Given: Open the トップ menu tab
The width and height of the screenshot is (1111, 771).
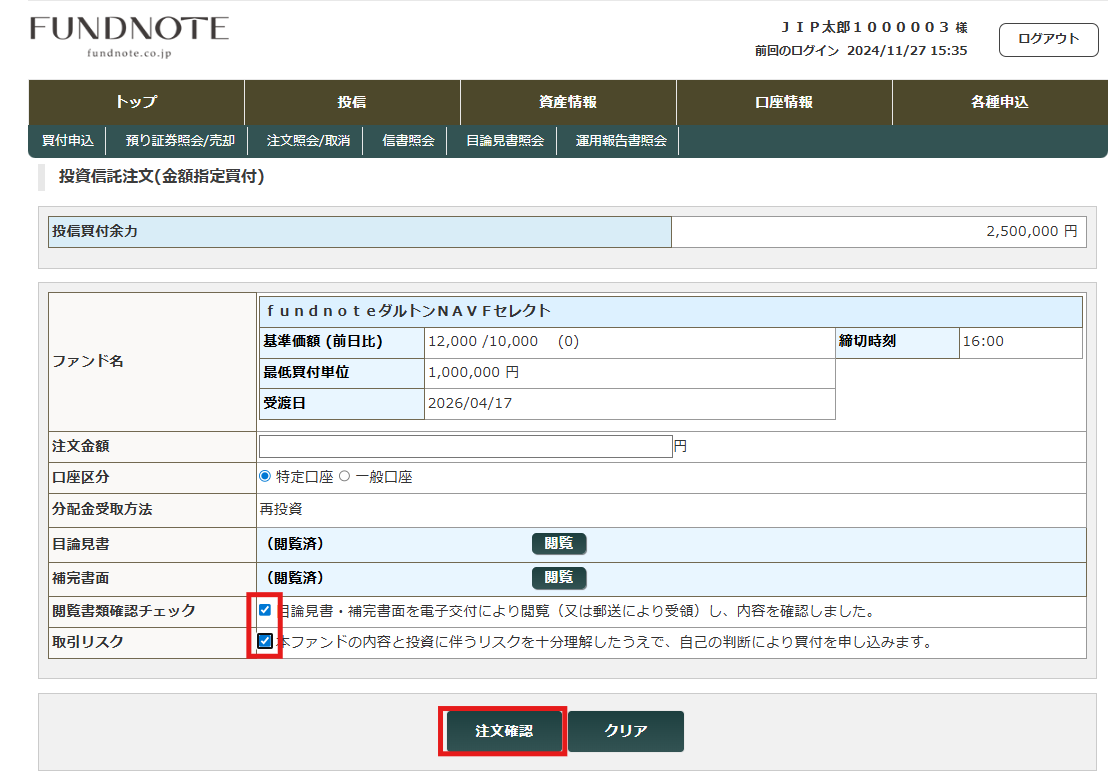Looking at the screenshot, I should tap(136, 102).
